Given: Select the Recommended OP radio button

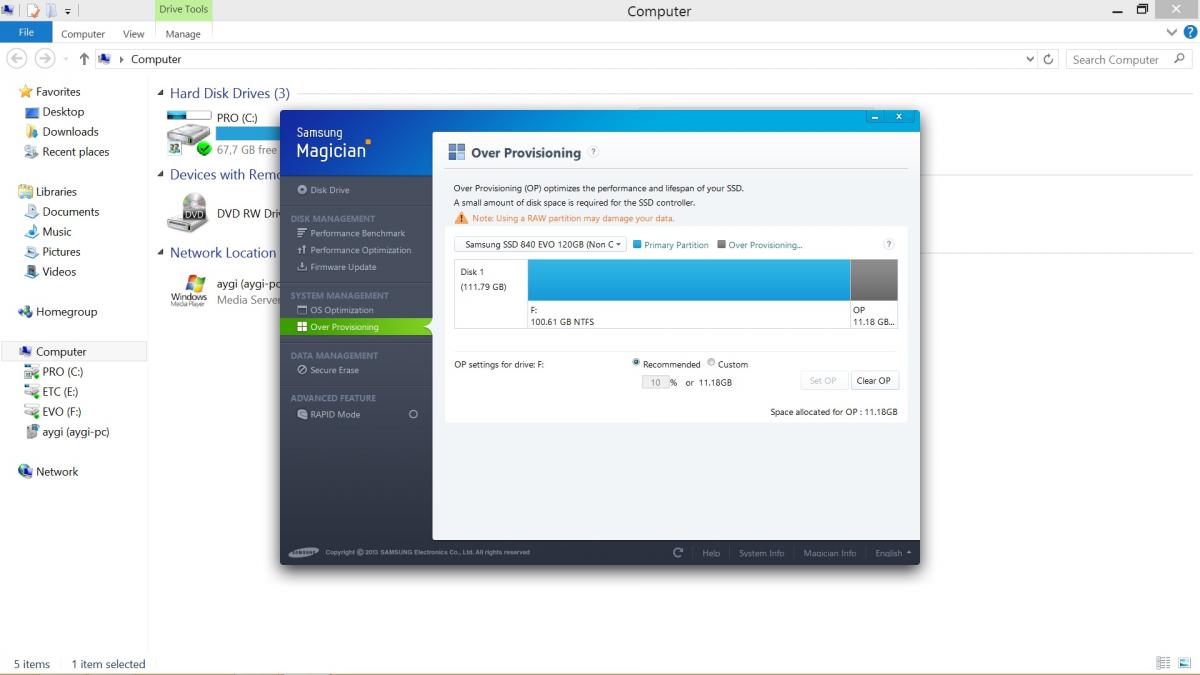Looking at the screenshot, I should tap(636, 363).
